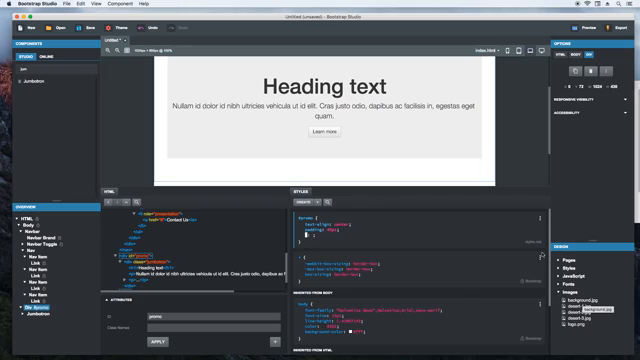
Task: Search within the HTML panel
Action: tap(137, 202)
